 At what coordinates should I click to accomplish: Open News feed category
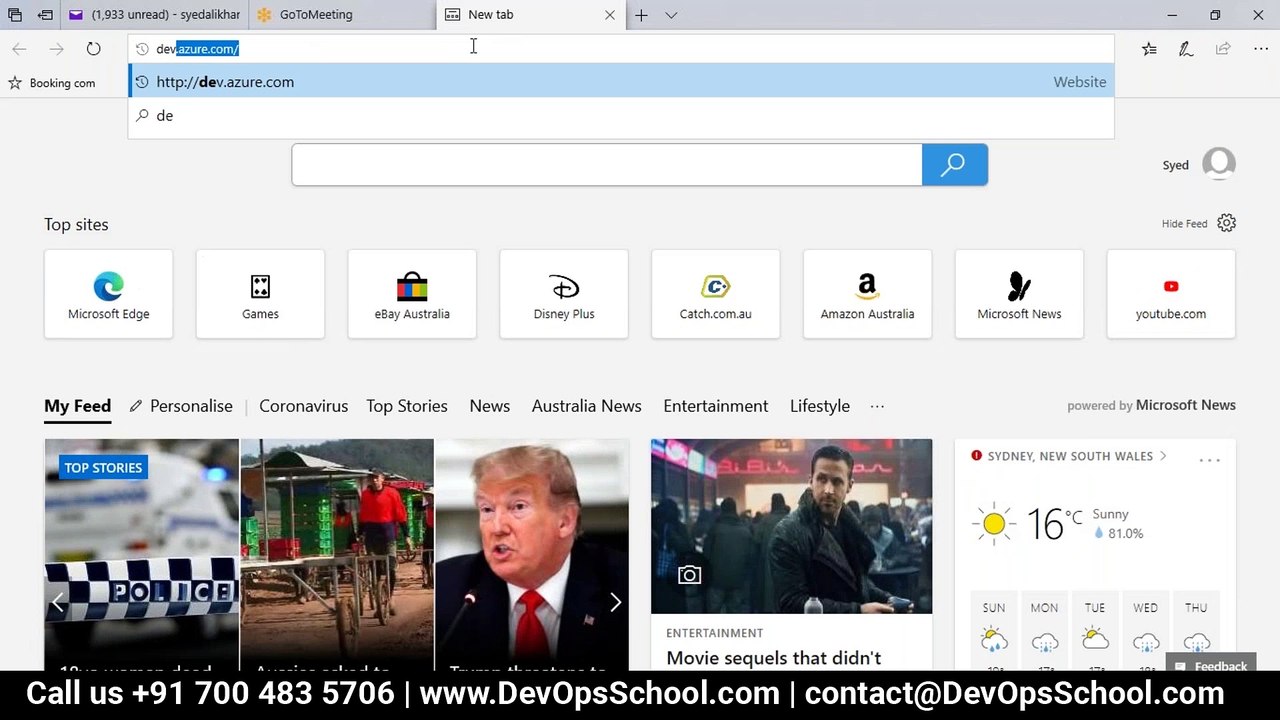coord(490,406)
